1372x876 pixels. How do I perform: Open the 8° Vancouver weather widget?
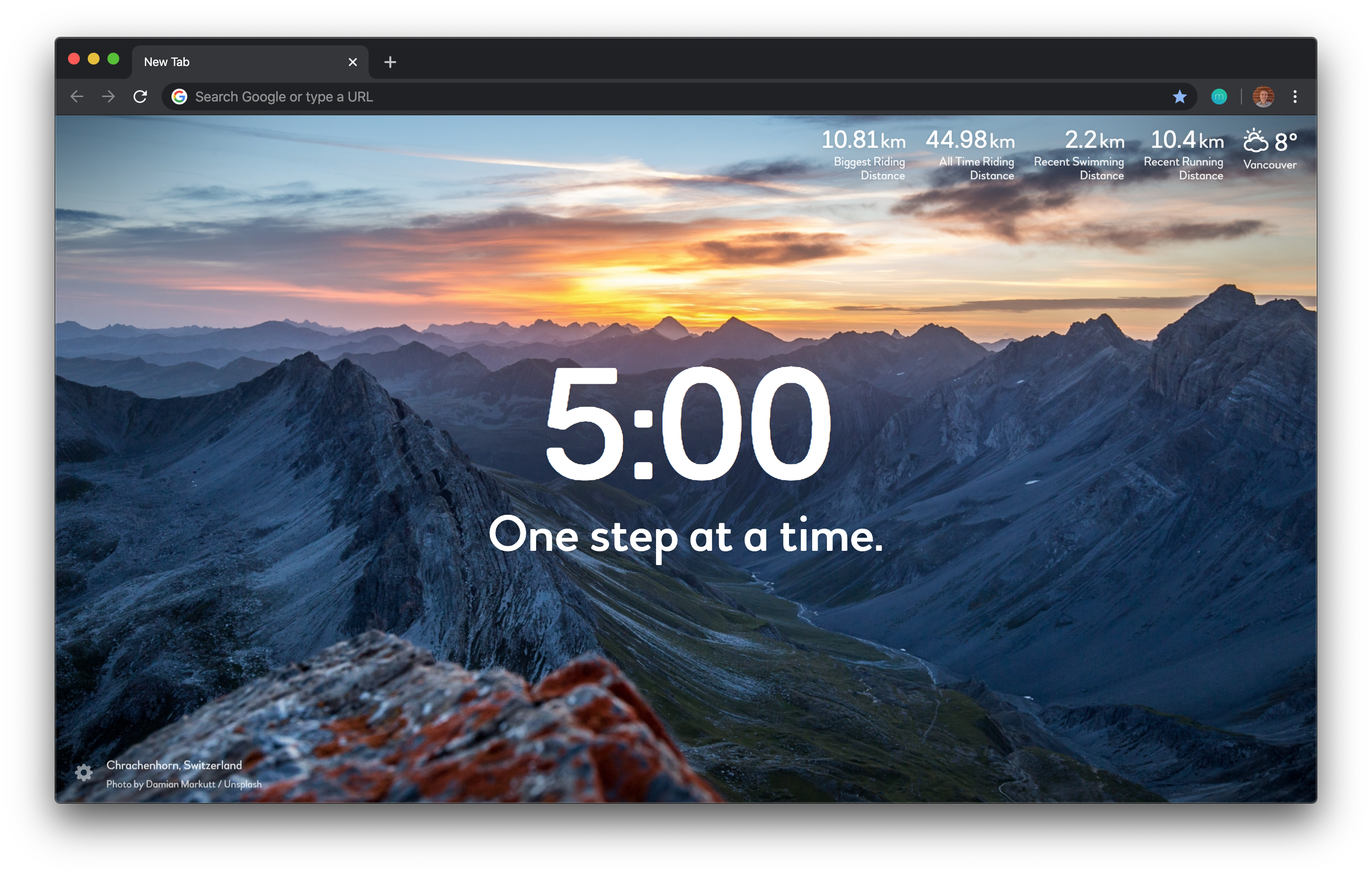1270,149
